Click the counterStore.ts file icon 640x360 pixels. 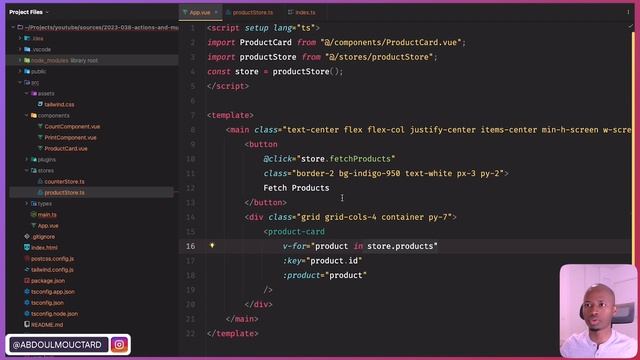point(40,182)
